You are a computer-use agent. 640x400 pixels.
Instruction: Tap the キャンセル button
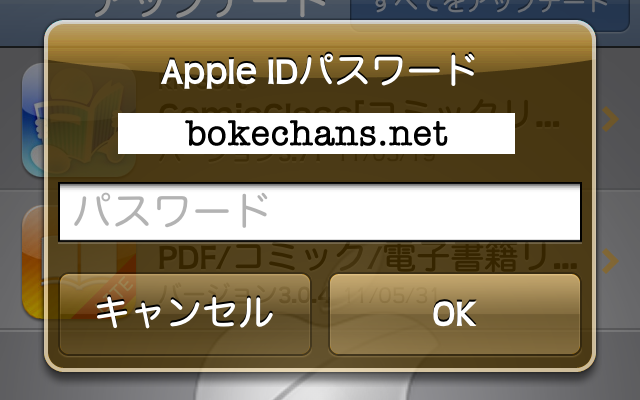pos(185,314)
